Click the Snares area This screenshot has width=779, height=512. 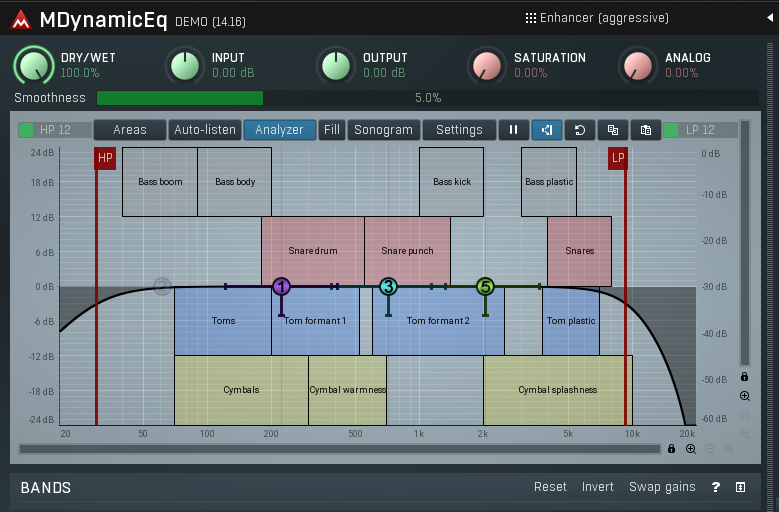(580, 251)
